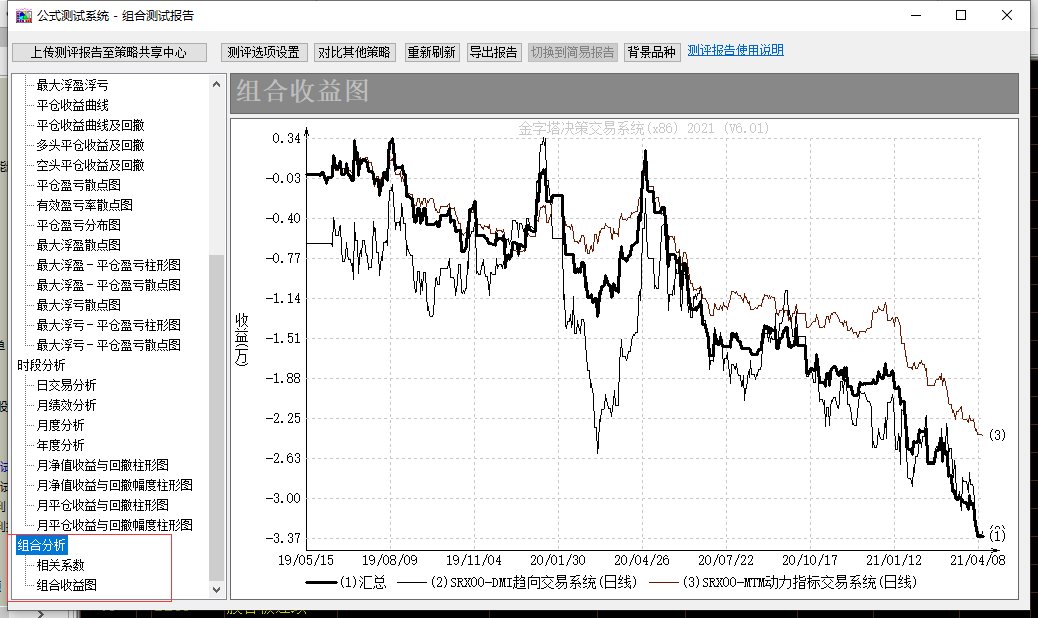Click the 0.34 value on the y-axis
1038x618 pixels.
[287, 138]
